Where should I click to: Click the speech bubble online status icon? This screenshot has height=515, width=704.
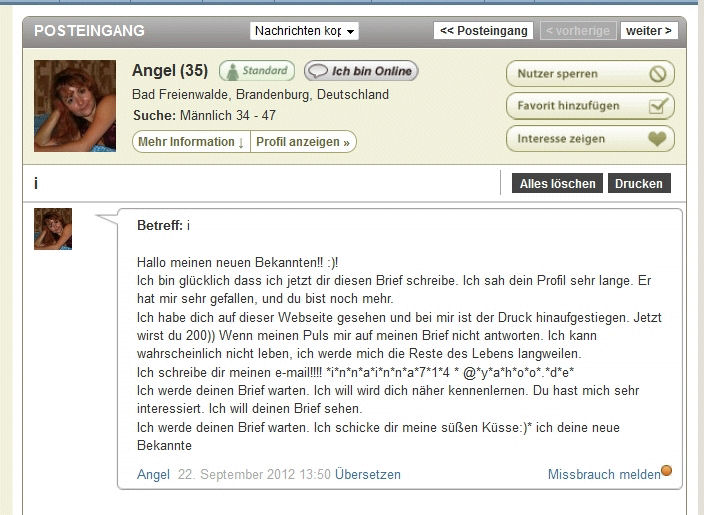tap(318, 71)
